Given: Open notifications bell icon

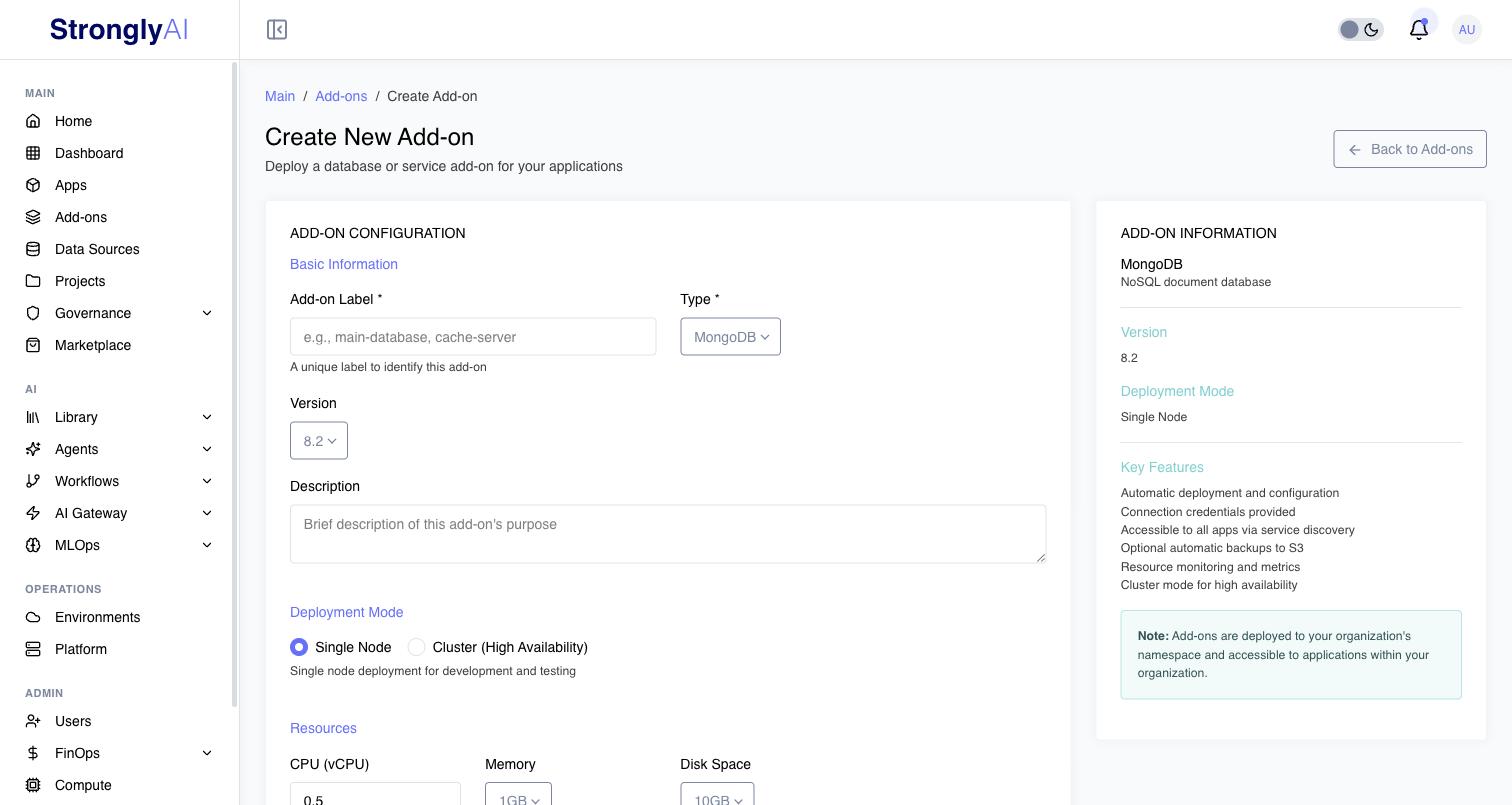Looking at the screenshot, I should [x=1418, y=30].
